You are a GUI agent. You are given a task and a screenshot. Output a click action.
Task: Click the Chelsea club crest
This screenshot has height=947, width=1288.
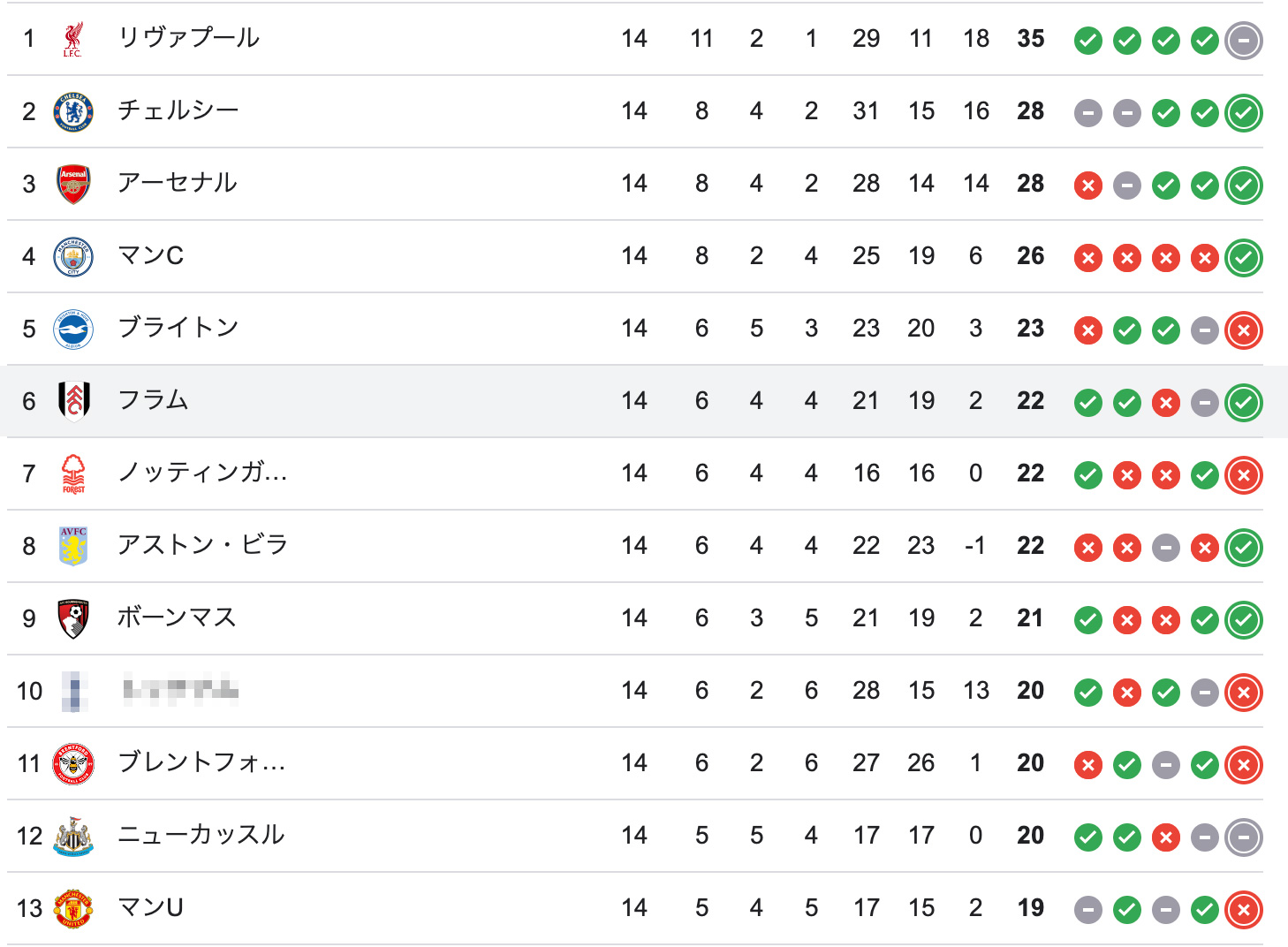coord(73,111)
